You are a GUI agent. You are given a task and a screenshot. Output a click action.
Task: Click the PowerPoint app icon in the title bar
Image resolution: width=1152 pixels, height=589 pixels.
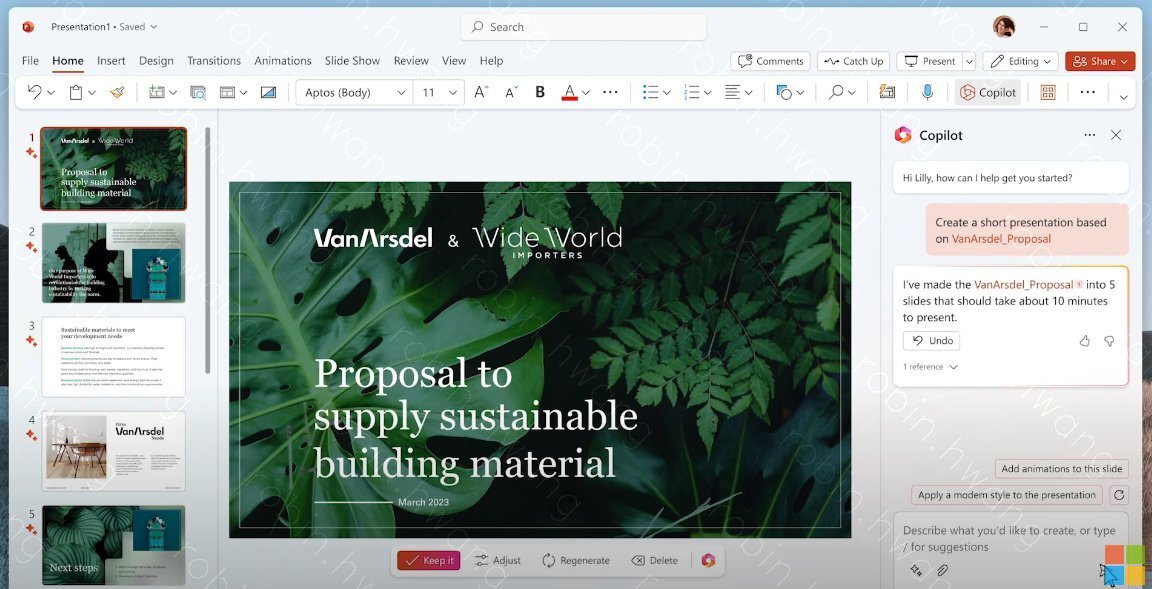[x=28, y=26]
